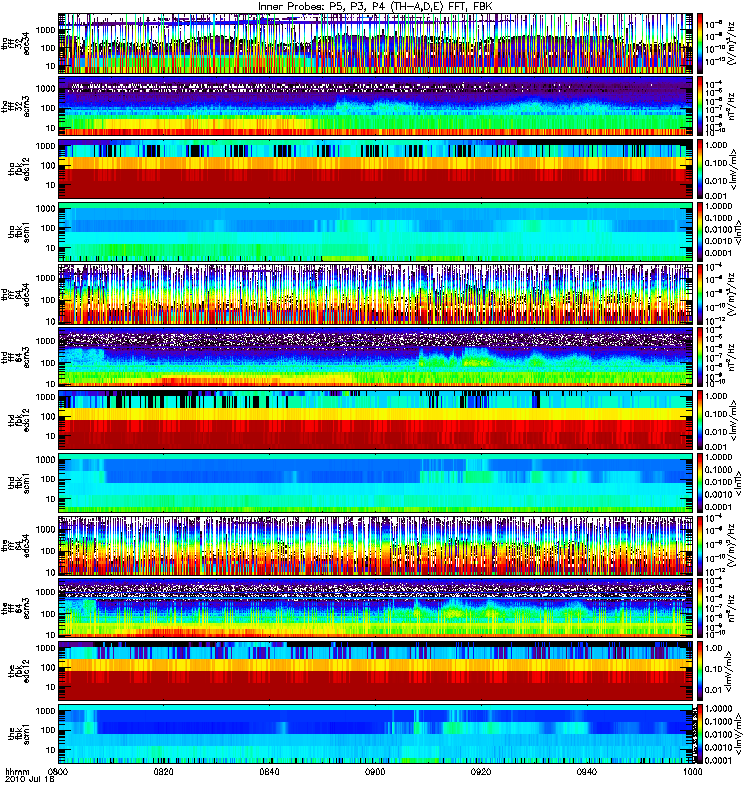Click the 0.0001 colorbar value beside thd fbk scm1

tap(718, 507)
